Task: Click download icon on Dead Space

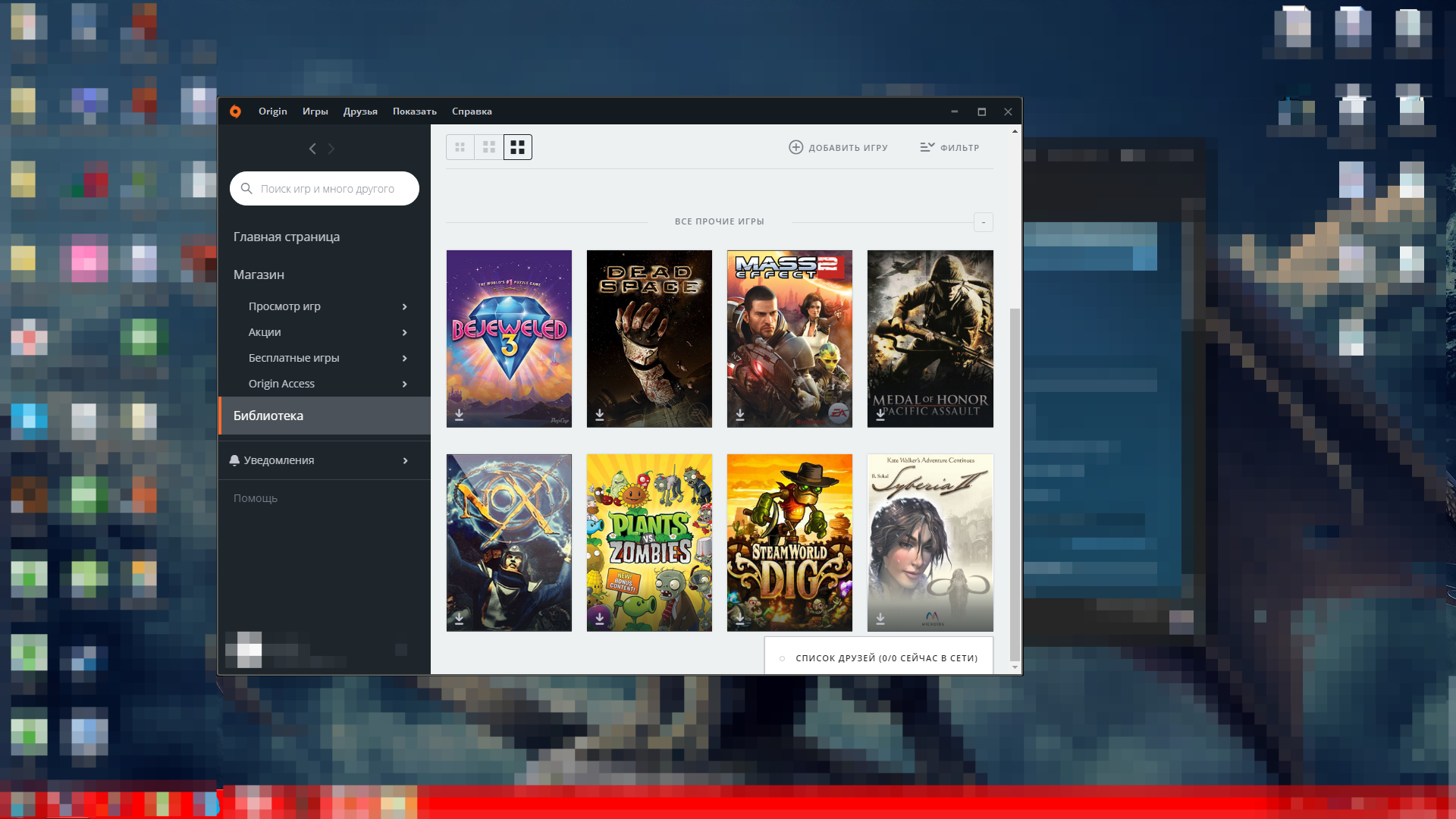Action: tap(599, 415)
